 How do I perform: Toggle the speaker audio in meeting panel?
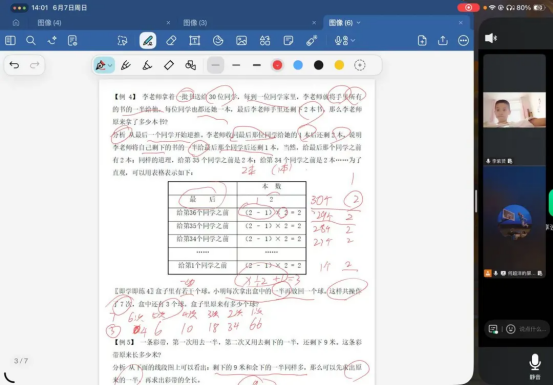click(491, 38)
